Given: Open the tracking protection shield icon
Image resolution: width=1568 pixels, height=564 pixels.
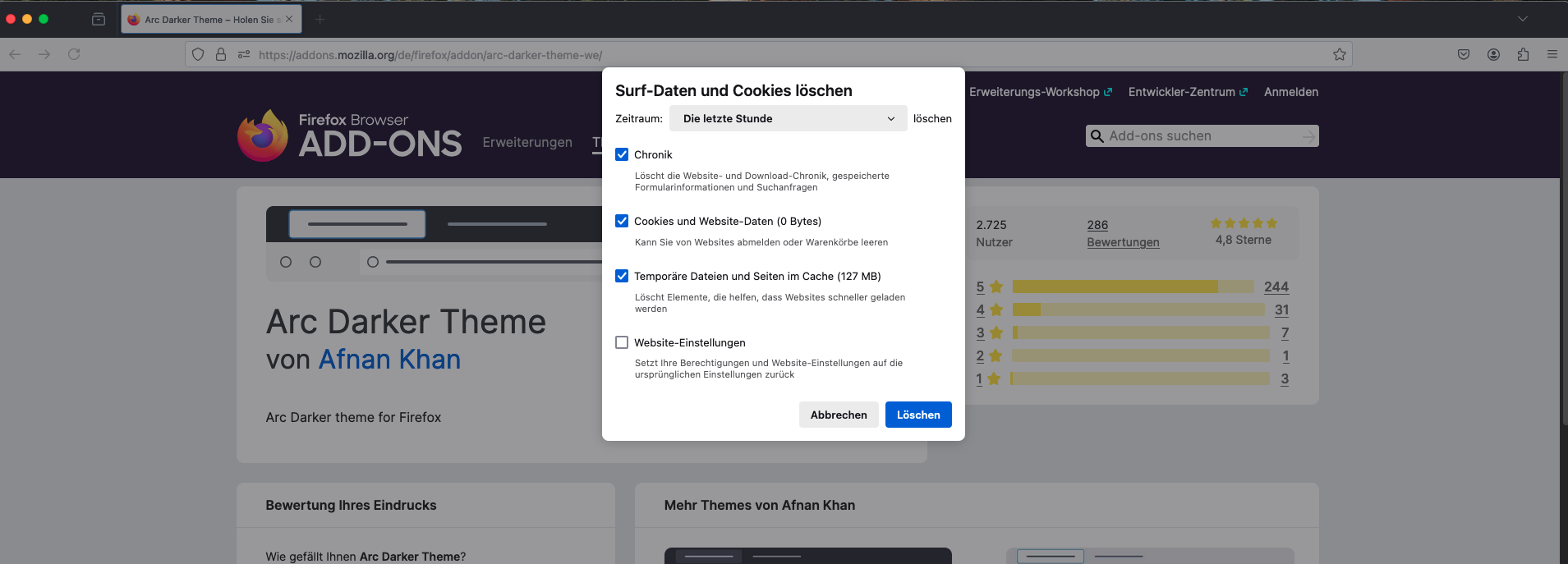Looking at the screenshot, I should (198, 54).
